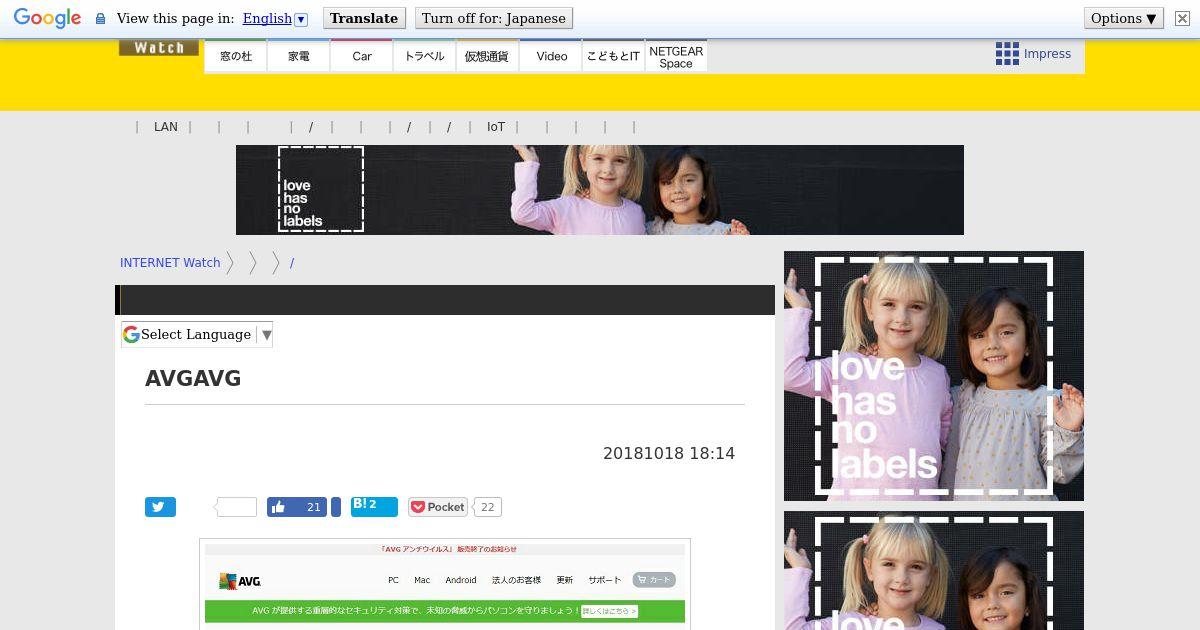Open the Options dropdown menu

(1124, 18)
